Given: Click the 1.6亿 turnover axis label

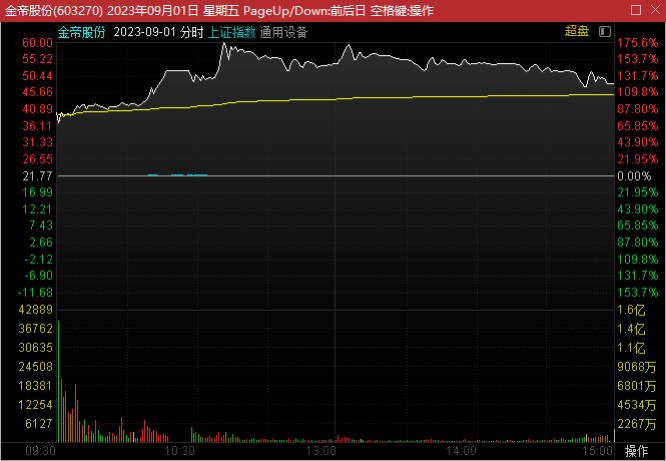Looking at the screenshot, I should [x=631, y=310].
